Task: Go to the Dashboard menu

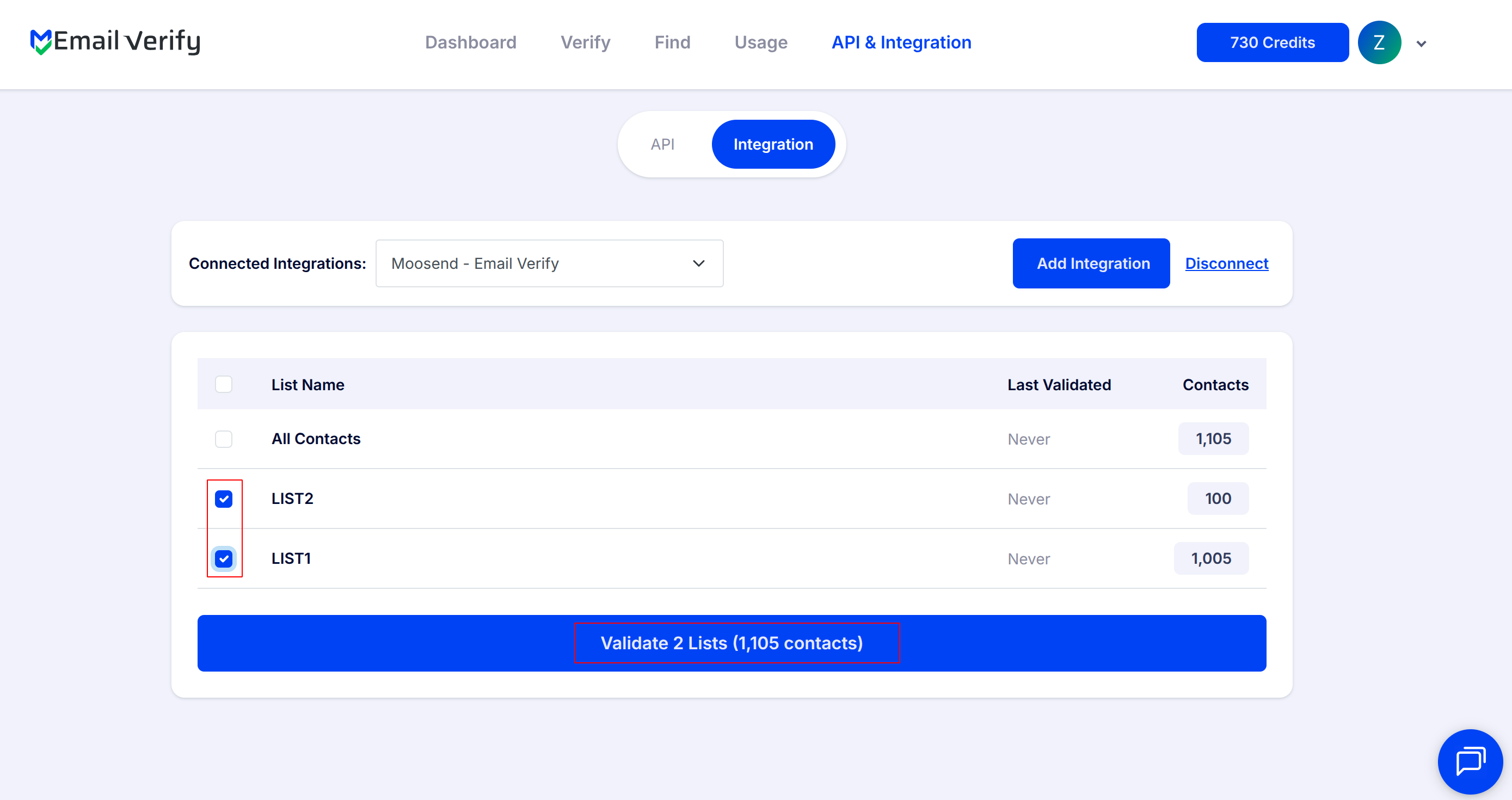Action: coord(471,42)
